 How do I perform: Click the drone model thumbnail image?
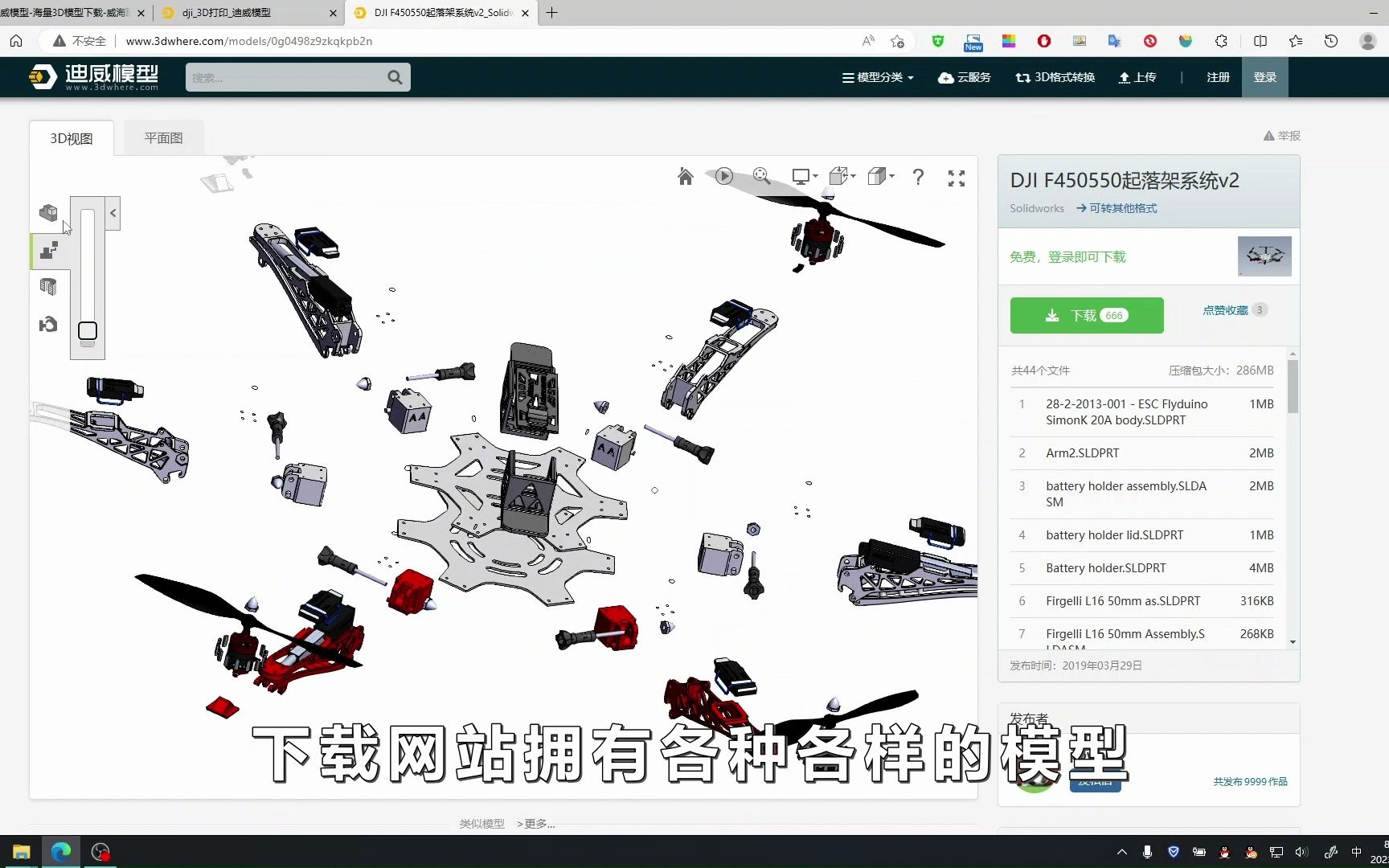click(1264, 256)
